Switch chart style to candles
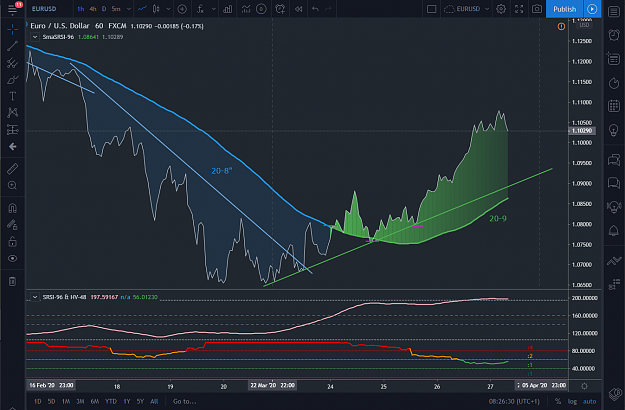625x410 pixels. [x=156, y=9]
